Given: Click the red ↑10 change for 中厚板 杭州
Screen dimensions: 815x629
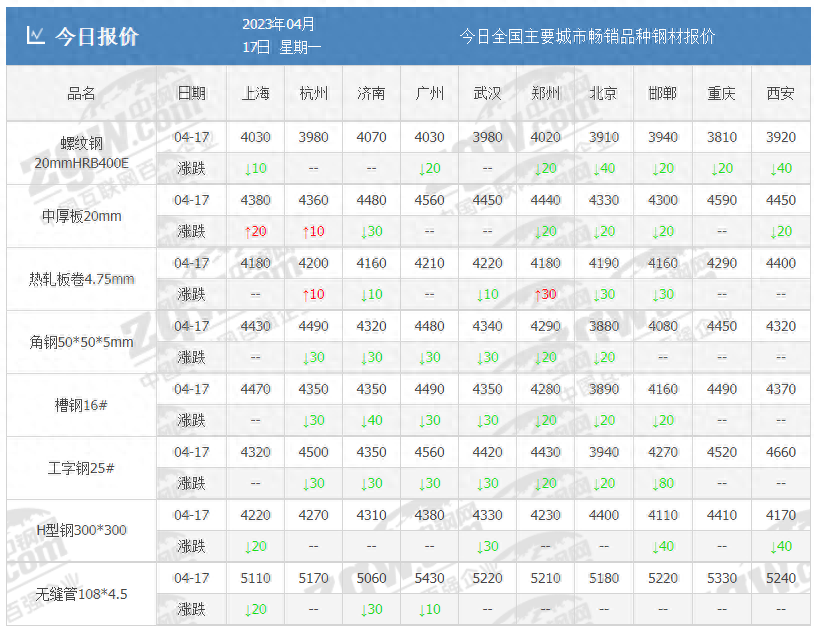Looking at the screenshot, I should (313, 231).
